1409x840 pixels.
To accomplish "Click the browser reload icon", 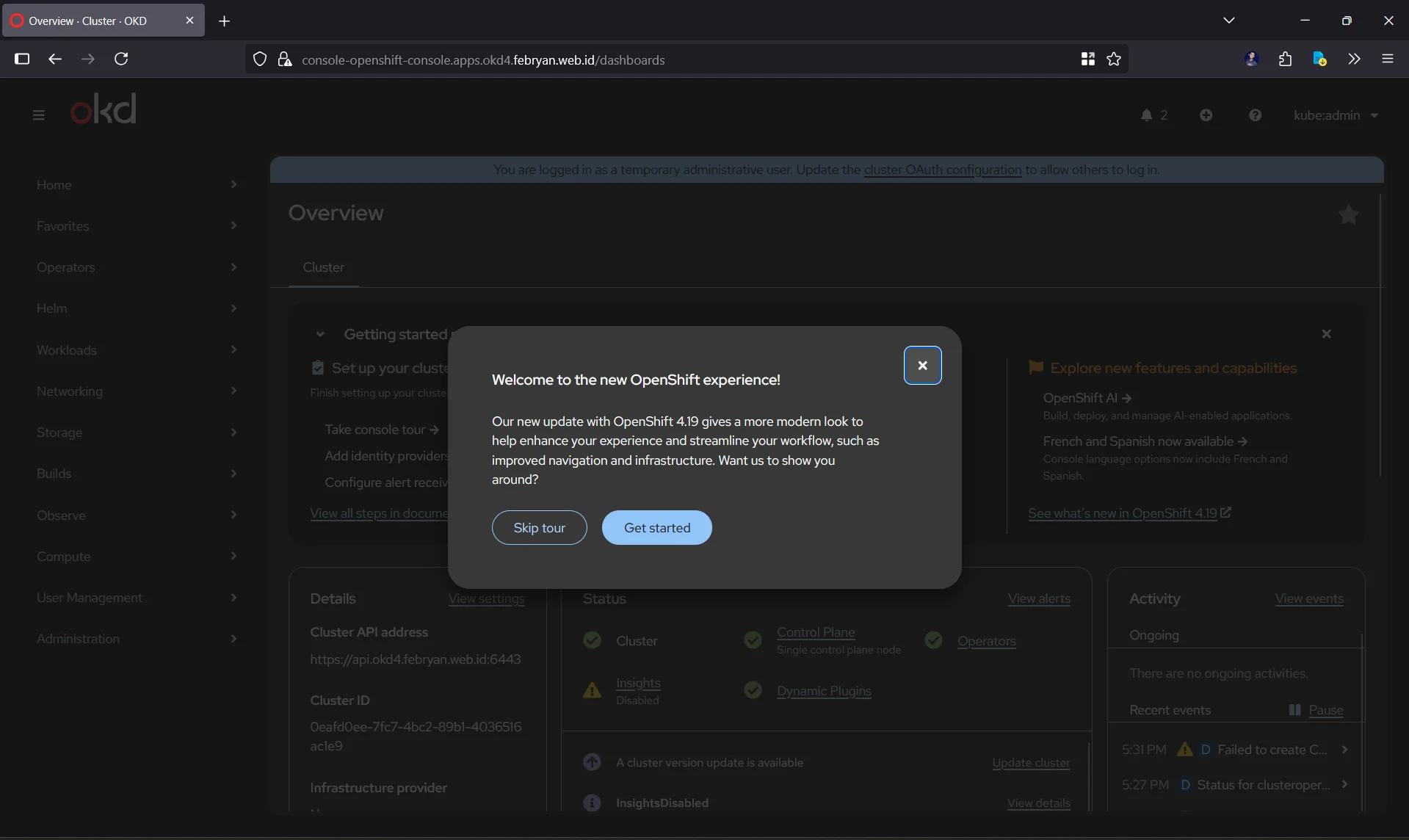I will click(x=121, y=59).
